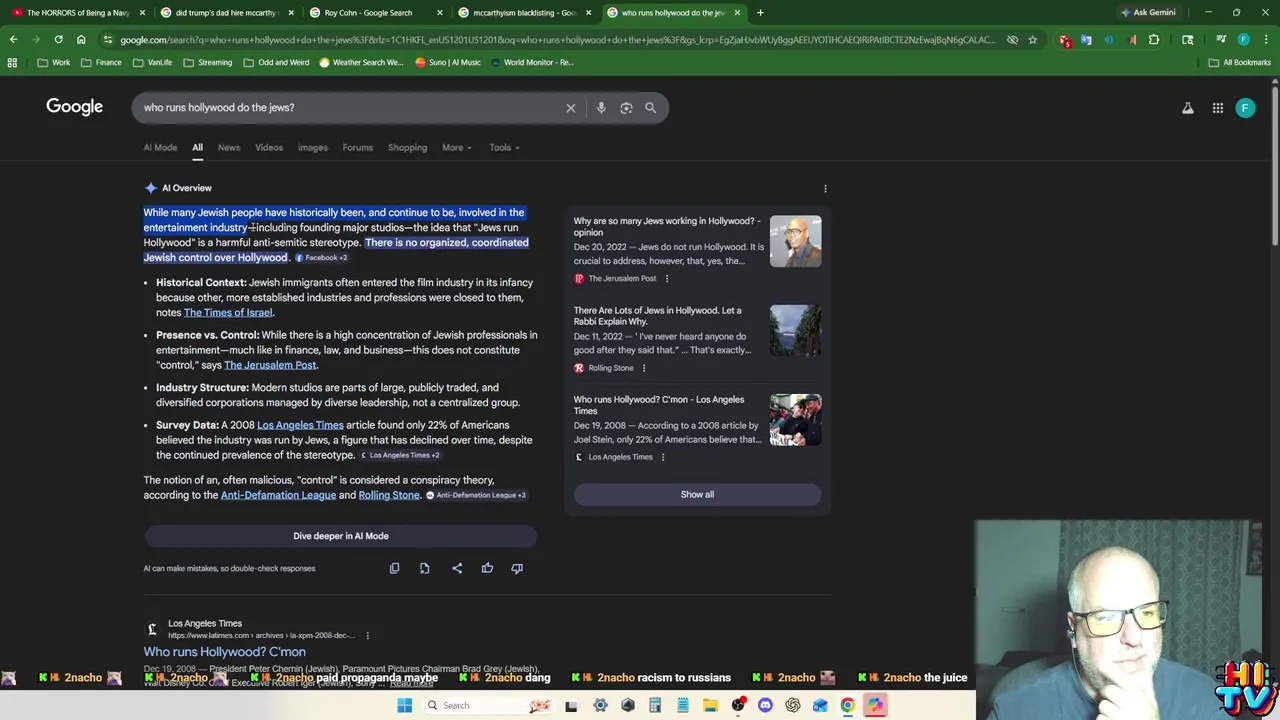This screenshot has height=720, width=1280.
Task: Open Jerusalem Post article thumbnail
Action: pyautogui.click(x=795, y=241)
